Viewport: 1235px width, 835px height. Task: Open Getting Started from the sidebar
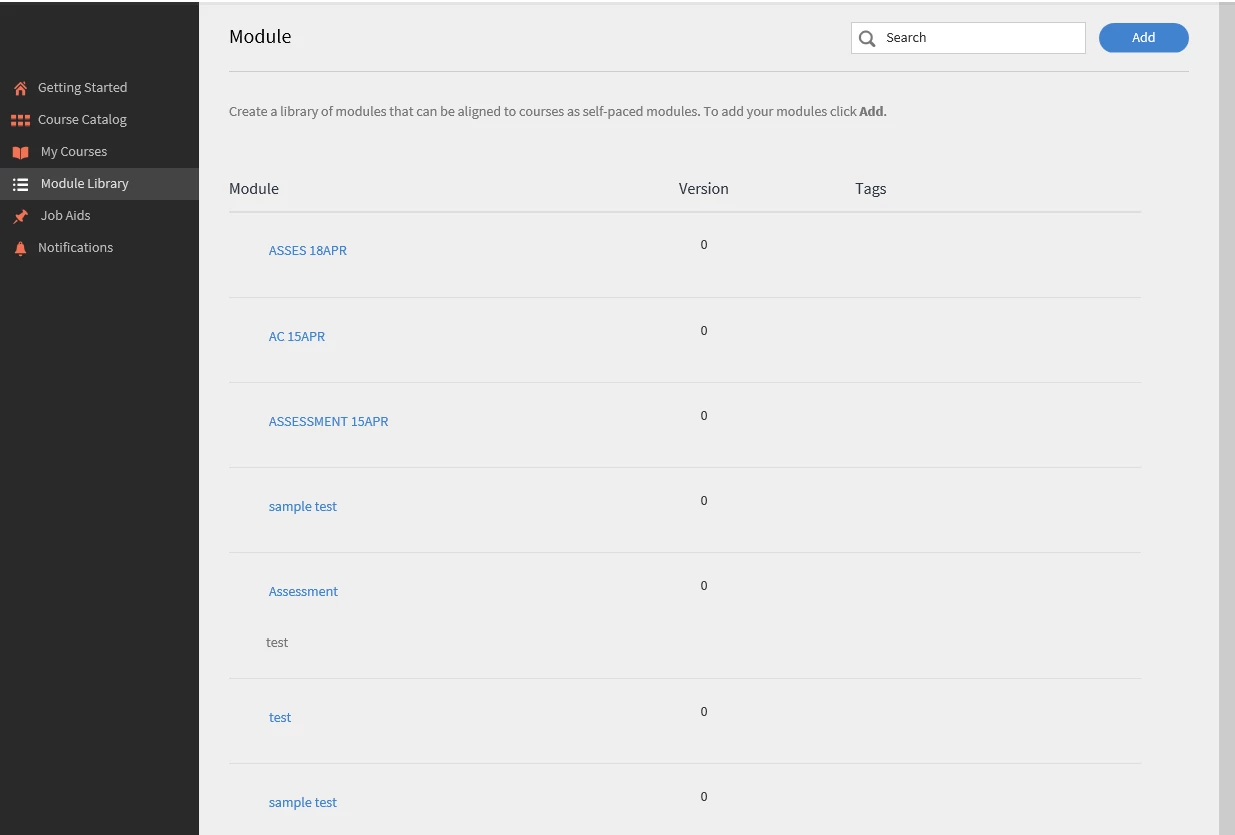[82, 88]
